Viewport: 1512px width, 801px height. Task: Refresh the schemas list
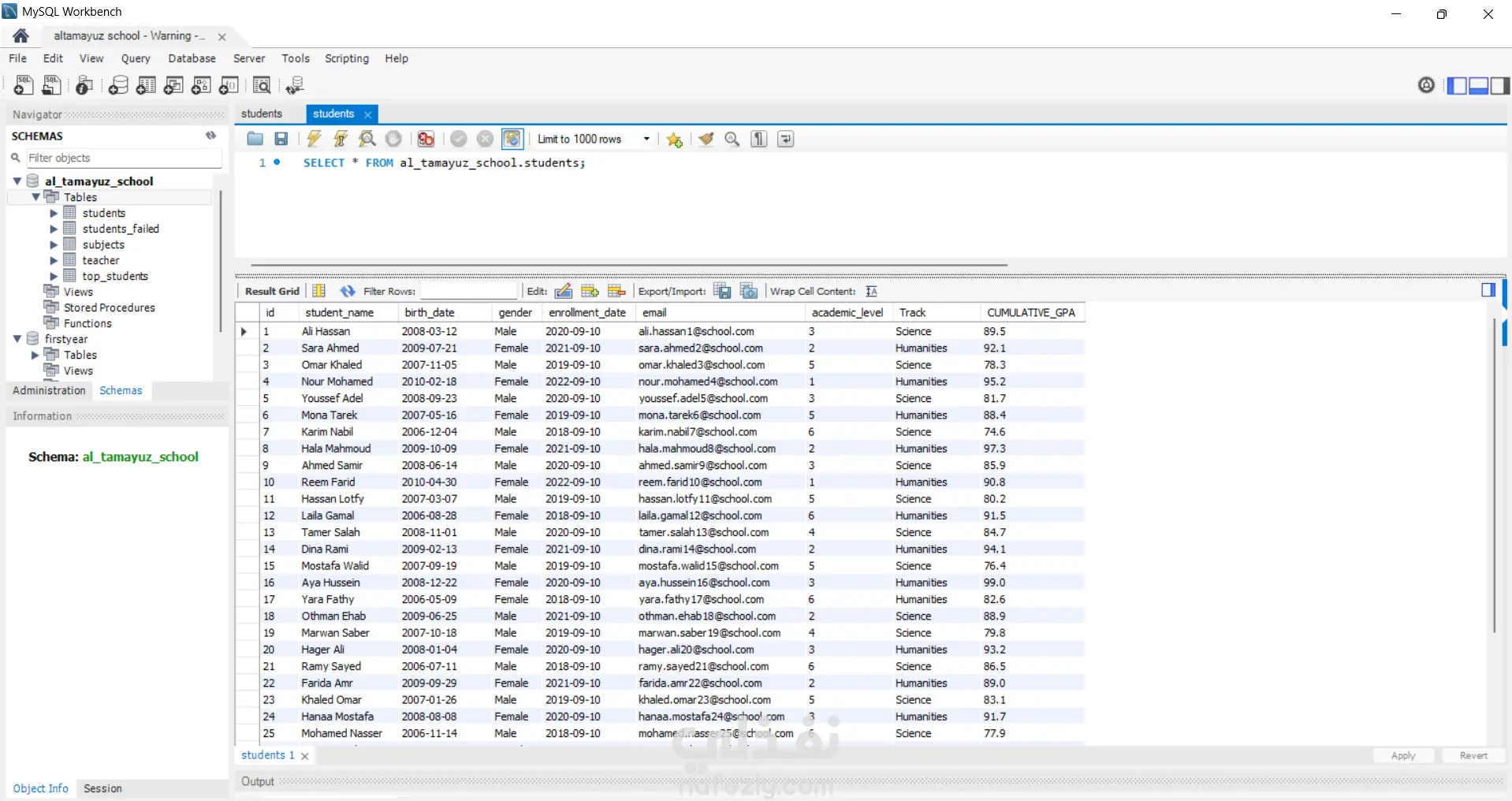pos(210,136)
